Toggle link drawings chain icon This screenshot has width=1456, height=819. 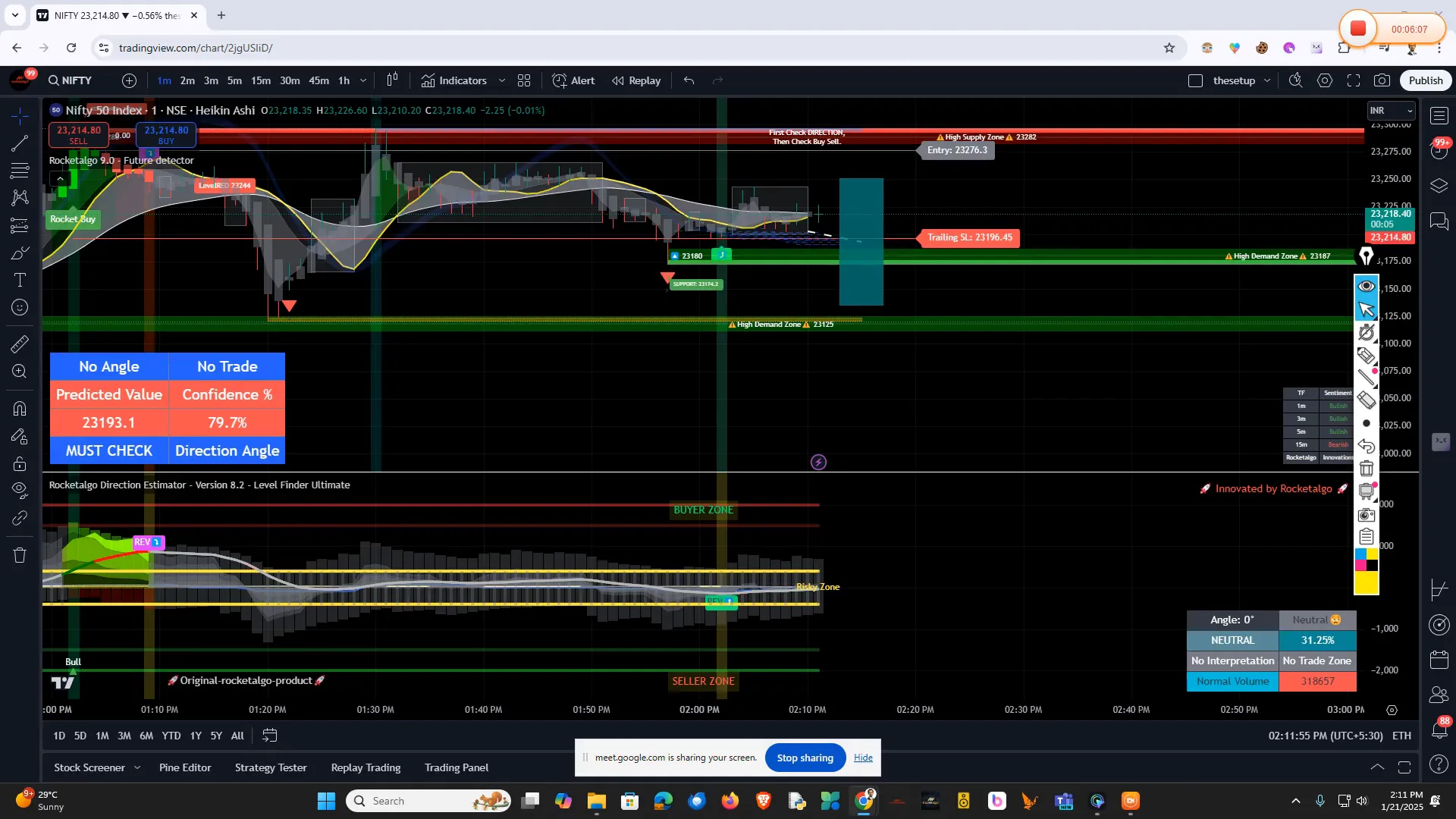[20, 519]
